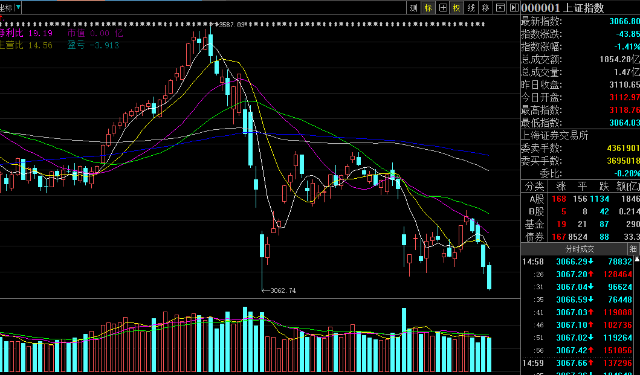This screenshot has width=640, height=375.
Task: Click the 000001 上证指数 title
Action: click(562, 8)
